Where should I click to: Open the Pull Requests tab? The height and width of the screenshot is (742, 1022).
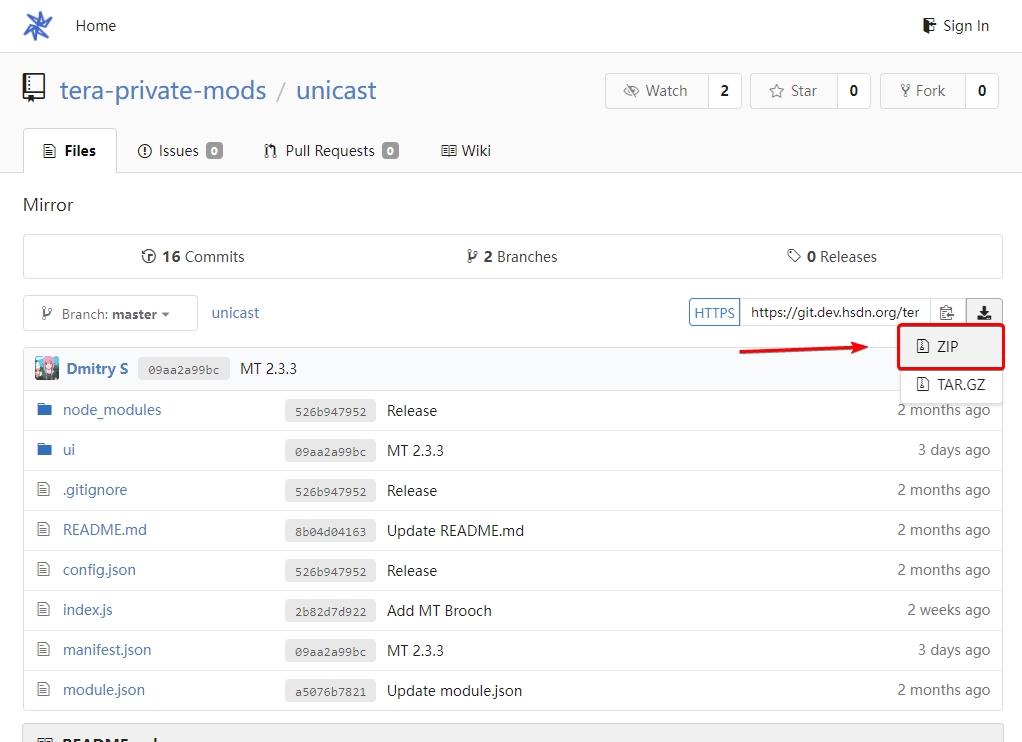tap(330, 151)
